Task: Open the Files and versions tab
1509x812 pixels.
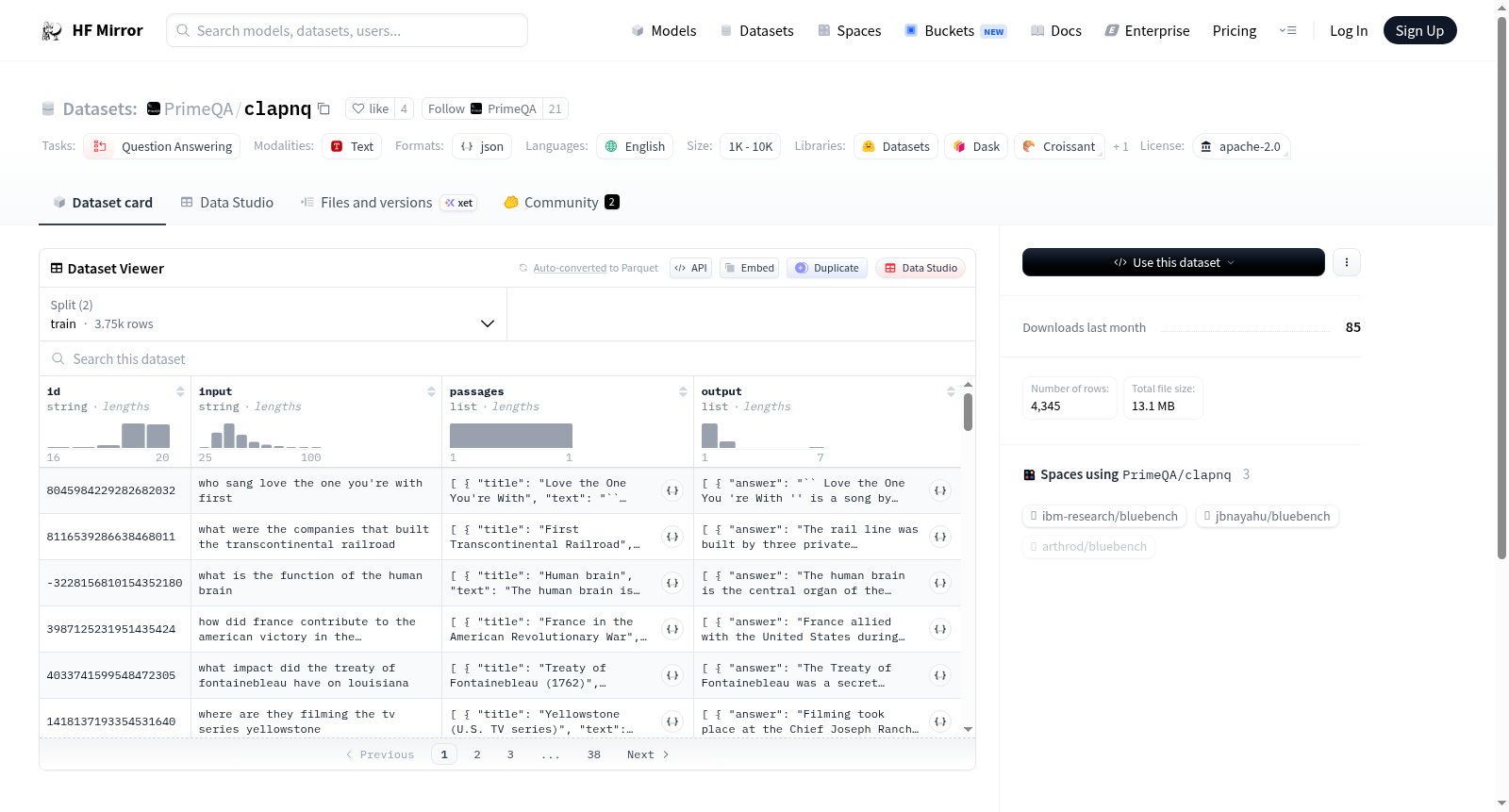Action: (x=389, y=203)
